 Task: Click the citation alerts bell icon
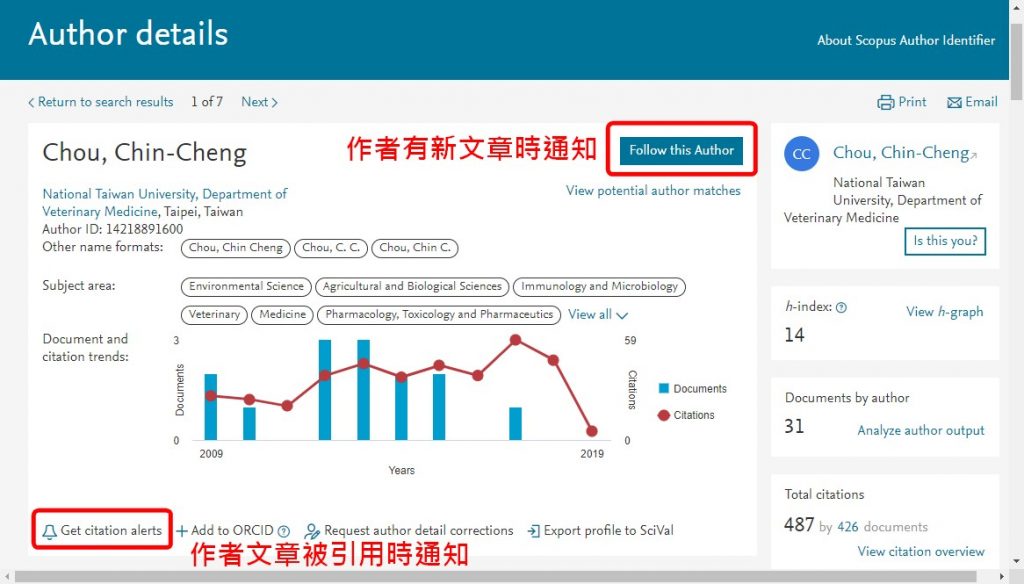(x=49, y=531)
